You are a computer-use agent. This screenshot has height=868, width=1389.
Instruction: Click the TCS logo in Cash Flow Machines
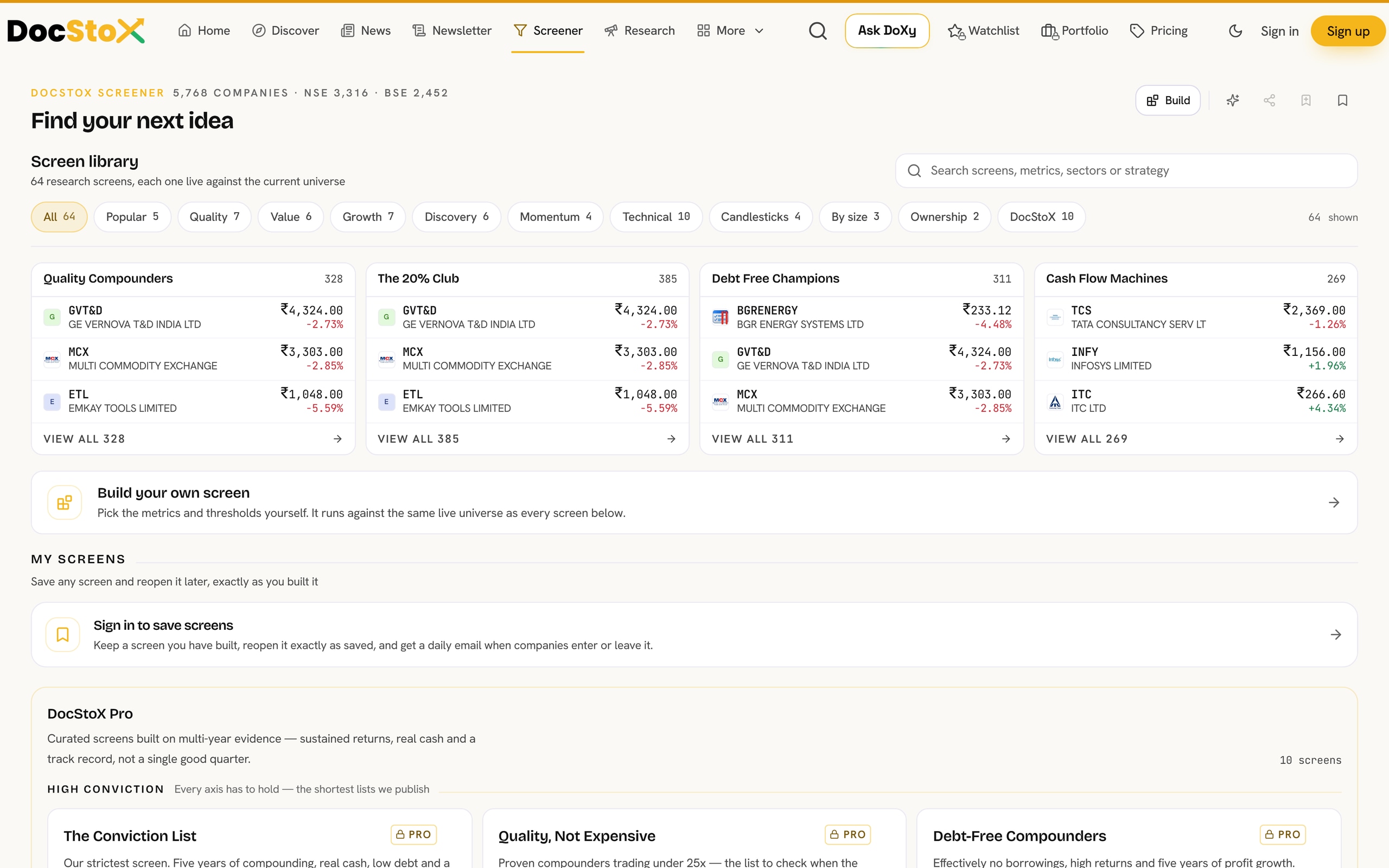tap(1055, 317)
